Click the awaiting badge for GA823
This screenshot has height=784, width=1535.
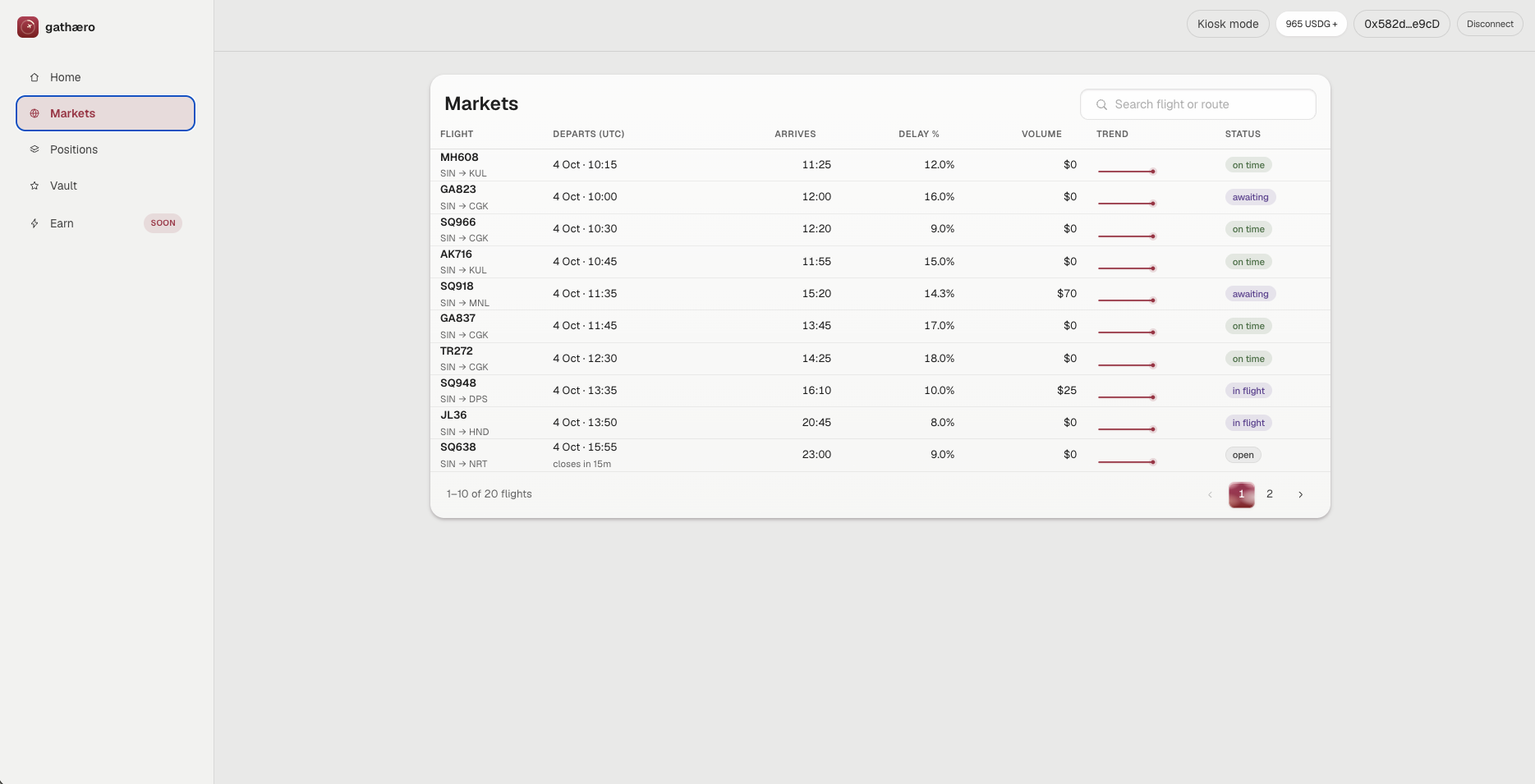point(1250,197)
